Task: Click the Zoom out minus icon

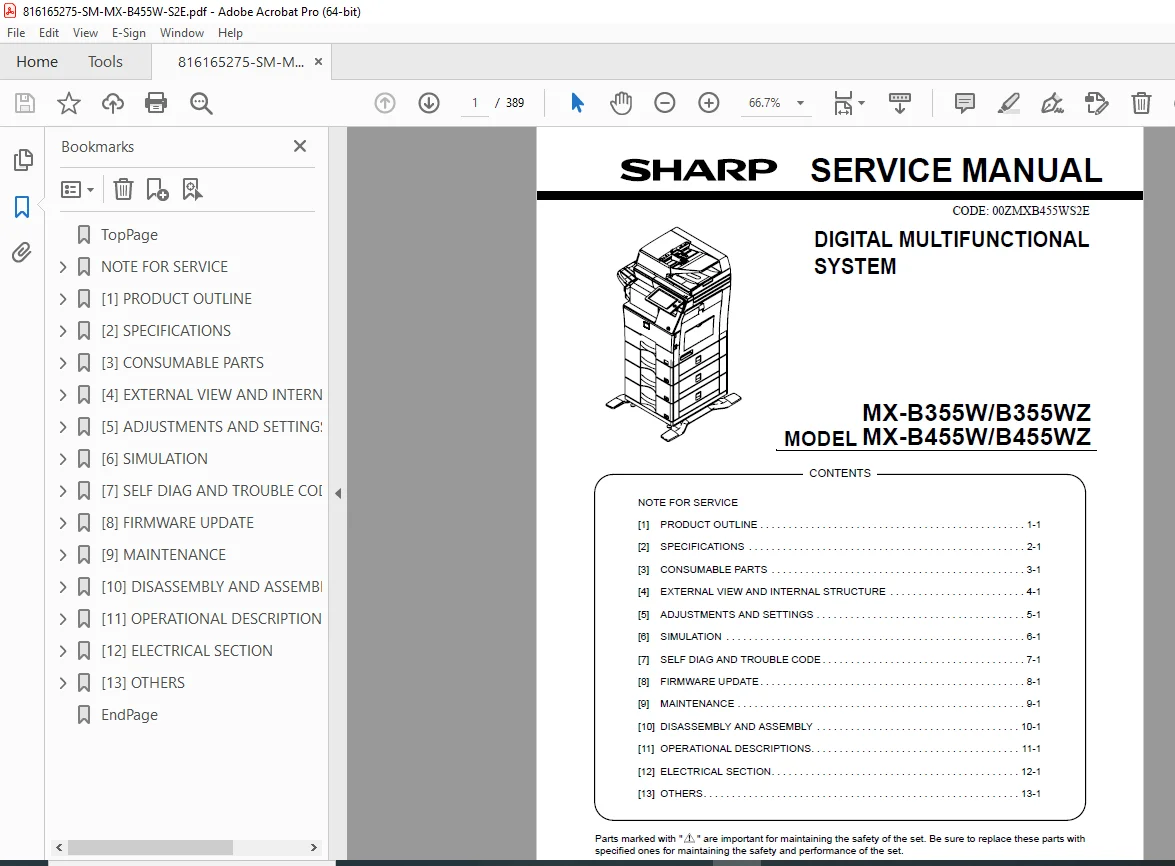Action: [665, 103]
